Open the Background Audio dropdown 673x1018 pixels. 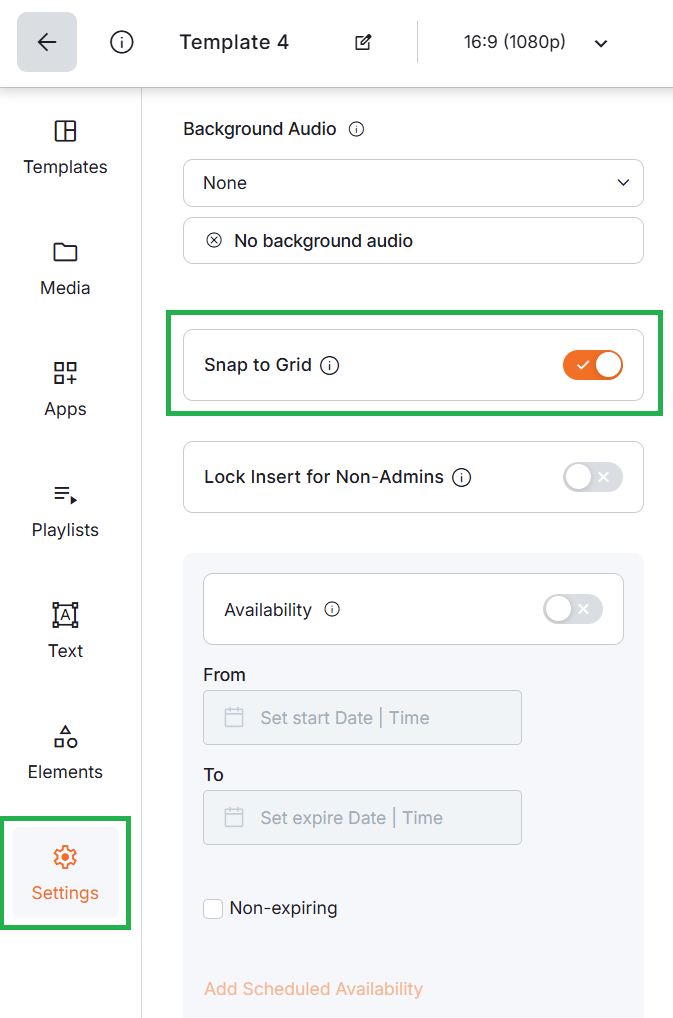coord(413,183)
